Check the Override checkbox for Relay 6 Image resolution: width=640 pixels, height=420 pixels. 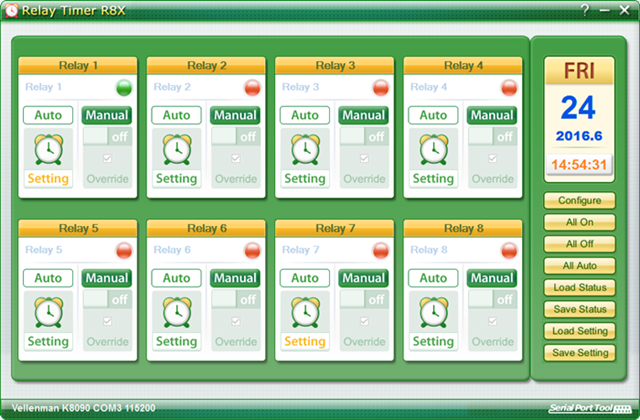tap(236, 321)
